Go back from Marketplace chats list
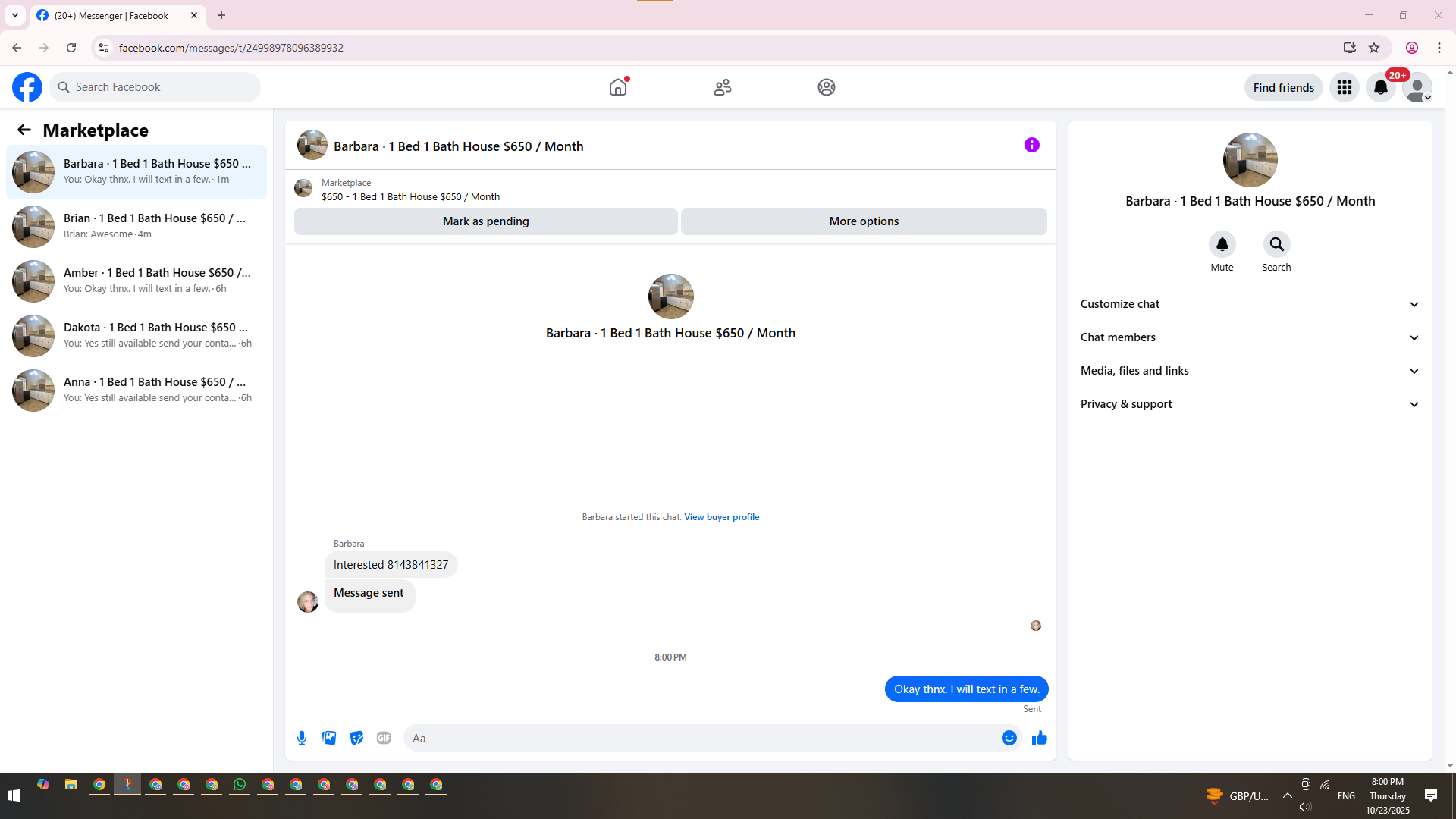The height and width of the screenshot is (819, 1456). [24, 130]
